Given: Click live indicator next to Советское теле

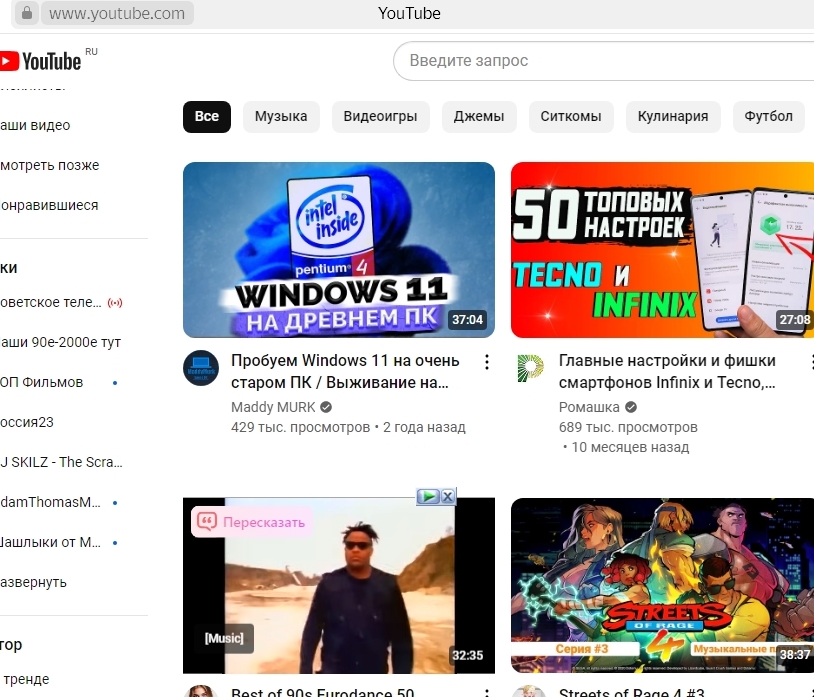Looking at the screenshot, I should coord(115,303).
